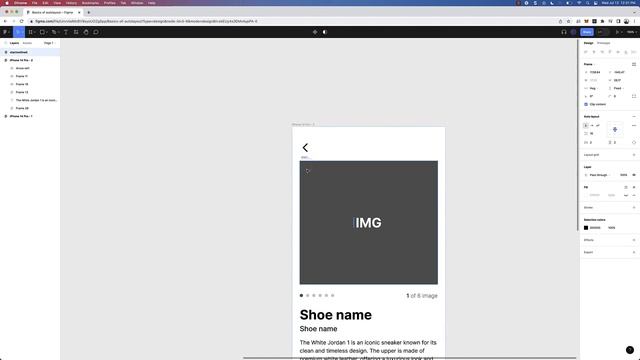Switch to Assets tab
The height and width of the screenshot is (360, 640).
27,43
